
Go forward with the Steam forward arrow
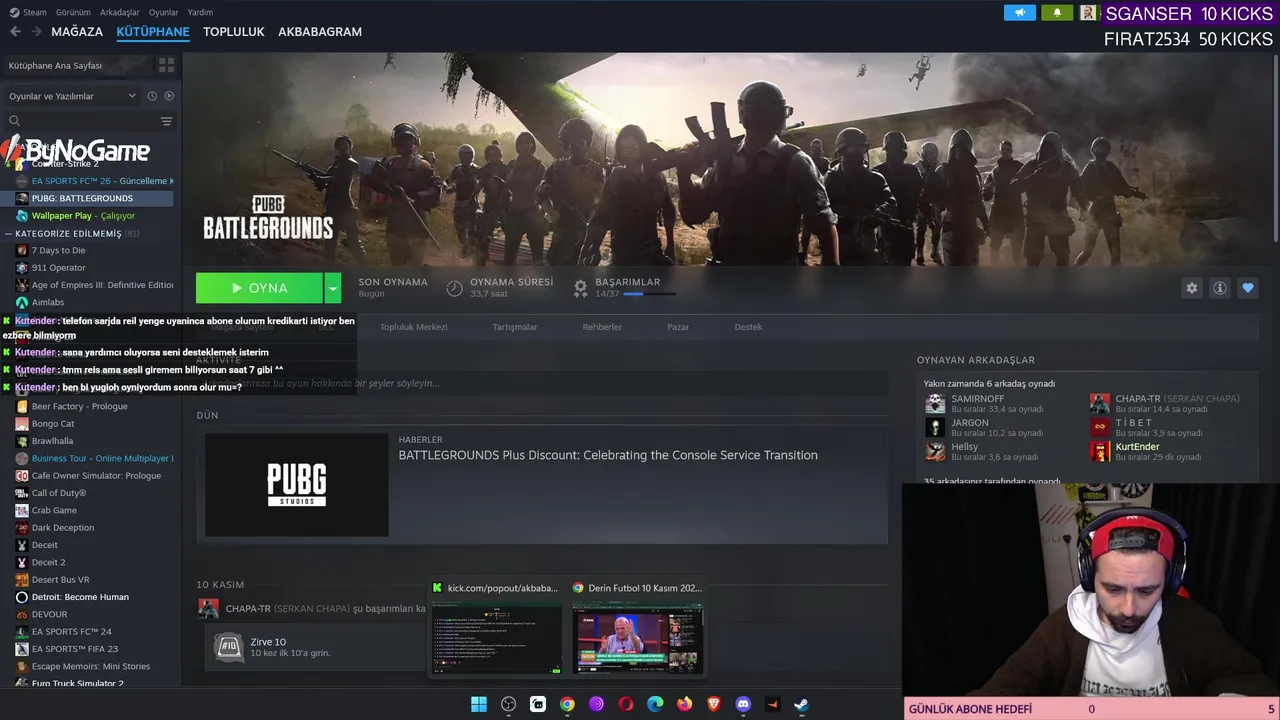coord(36,32)
